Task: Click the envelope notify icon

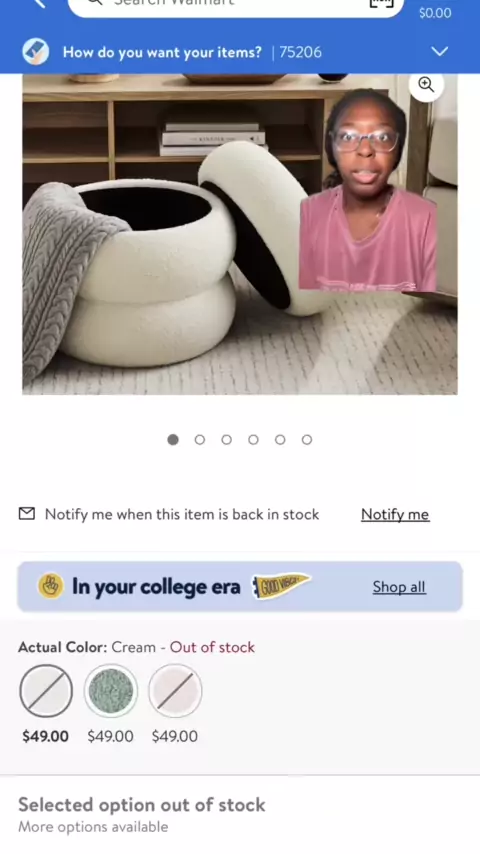Action: pyautogui.click(x=27, y=514)
